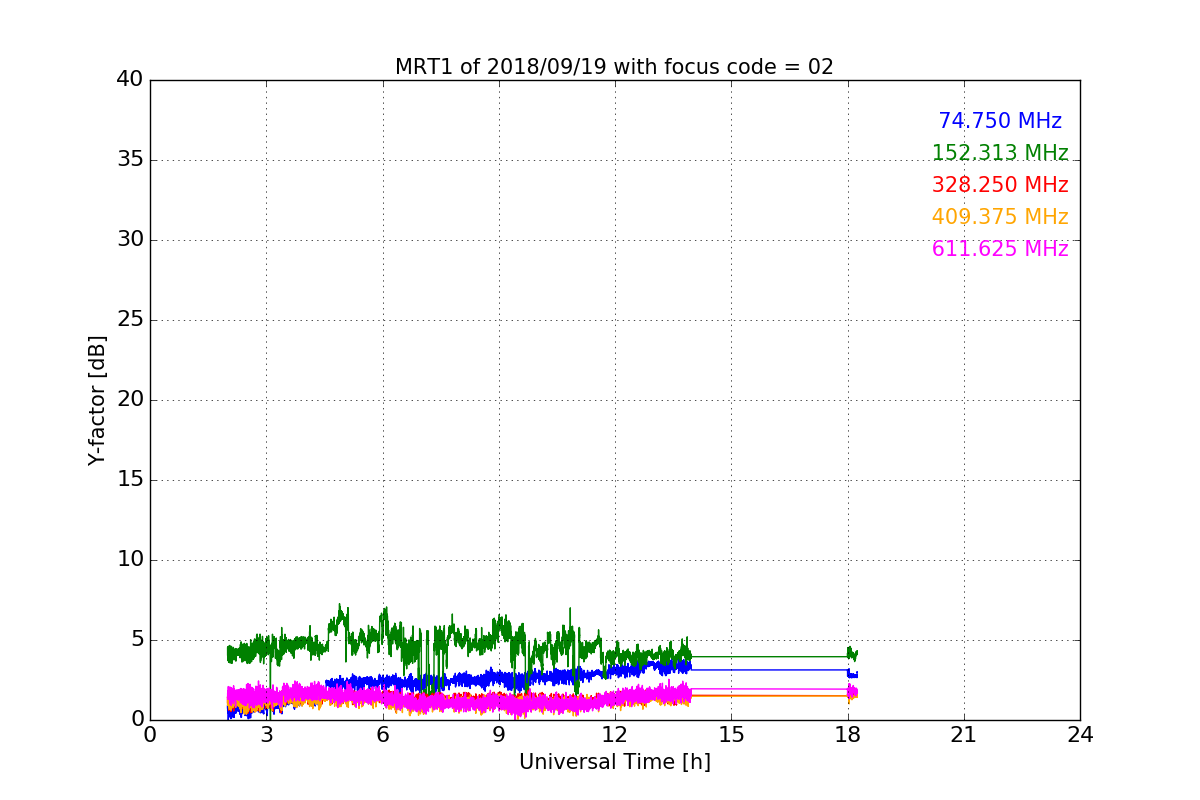Select the orange '409.375 MHz' legend label
The image size is (1200, 800).
[x=1000, y=217]
